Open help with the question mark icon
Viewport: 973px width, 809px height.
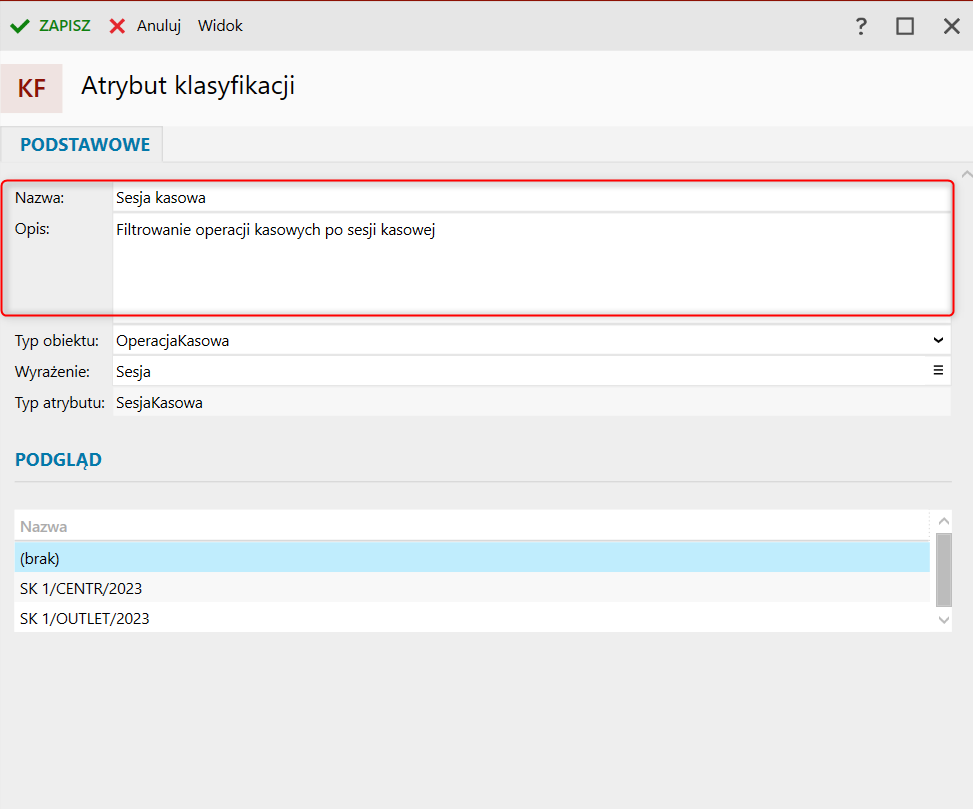tap(861, 26)
